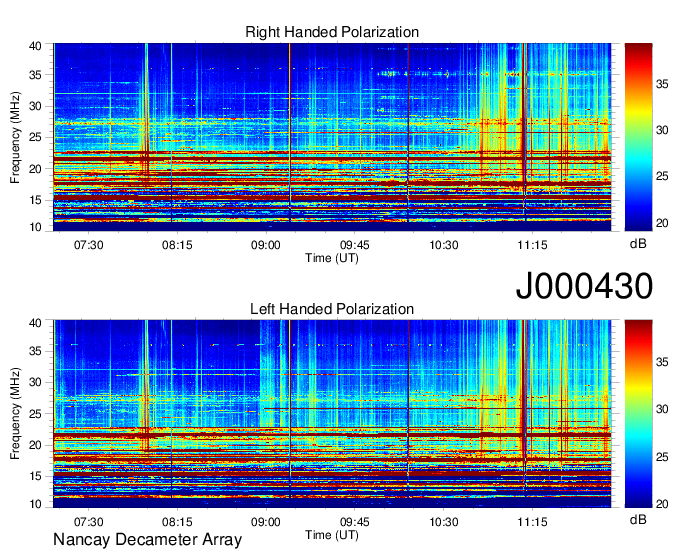Click the 30 dB label on lower colorbar
680x552 pixels.
point(662,409)
